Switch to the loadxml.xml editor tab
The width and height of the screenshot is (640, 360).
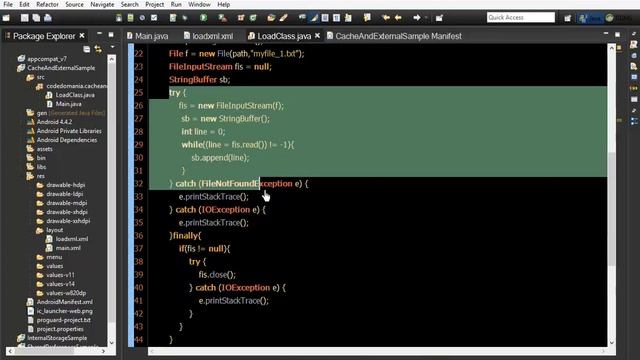[x=209, y=36]
